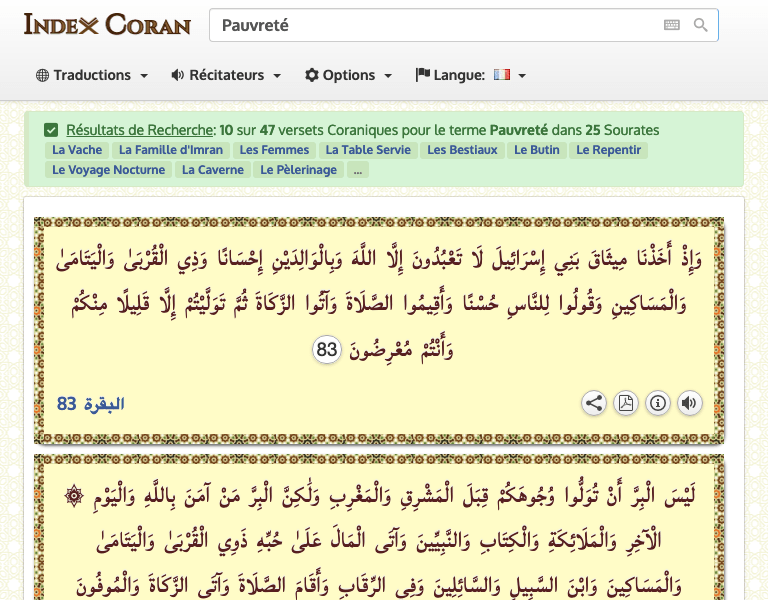The image size is (768, 600).
Task: Click the ornamental hizb marker in second verse
Action: pos(74,496)
